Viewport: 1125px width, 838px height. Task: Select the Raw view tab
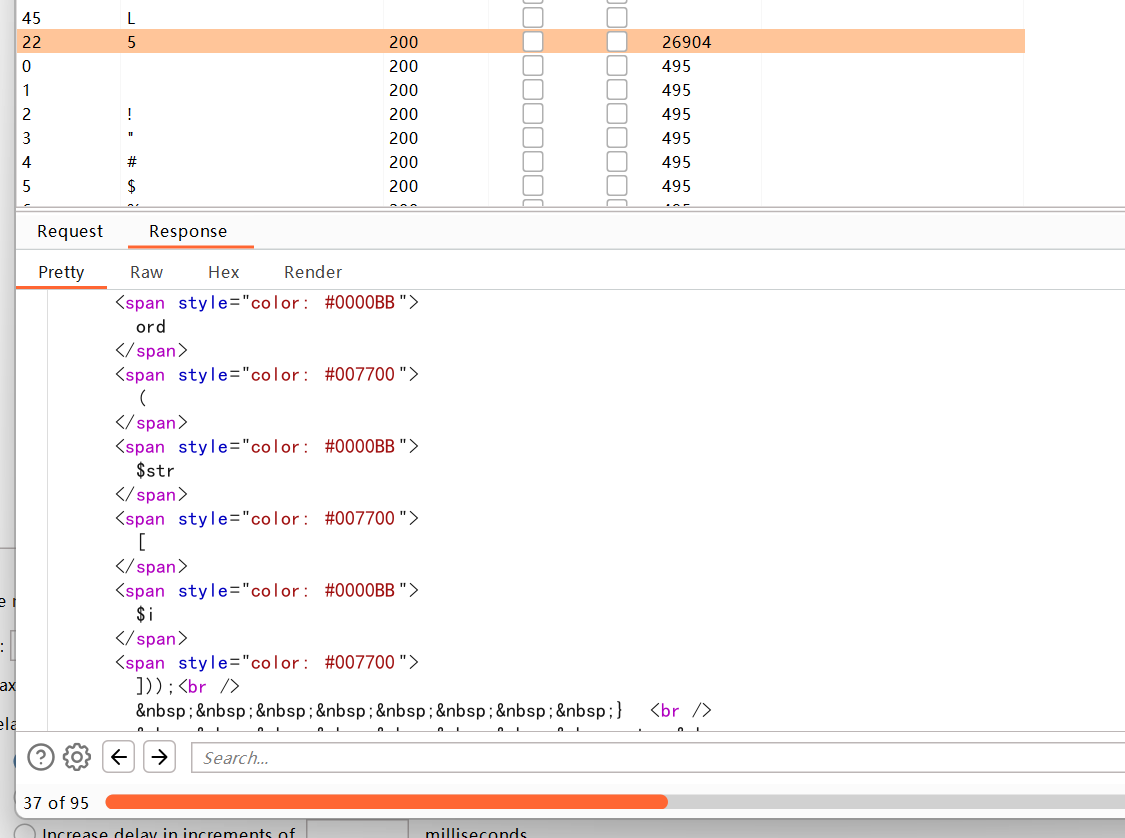tap(146, 272)
